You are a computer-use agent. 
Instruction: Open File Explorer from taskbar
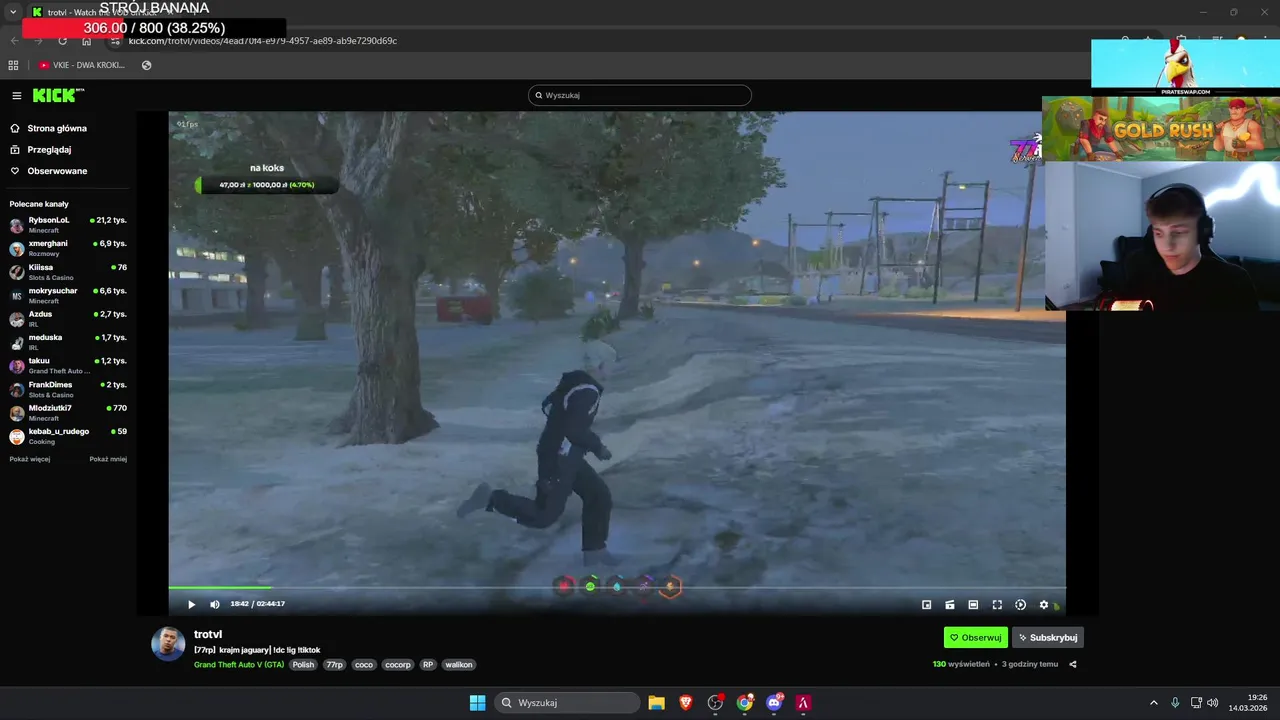(656, 703)
